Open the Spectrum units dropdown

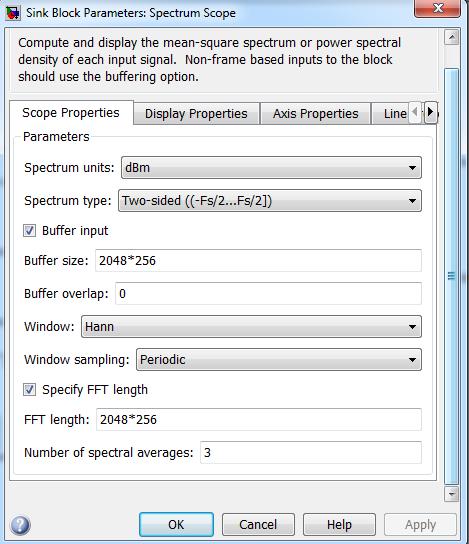[271, 168]
